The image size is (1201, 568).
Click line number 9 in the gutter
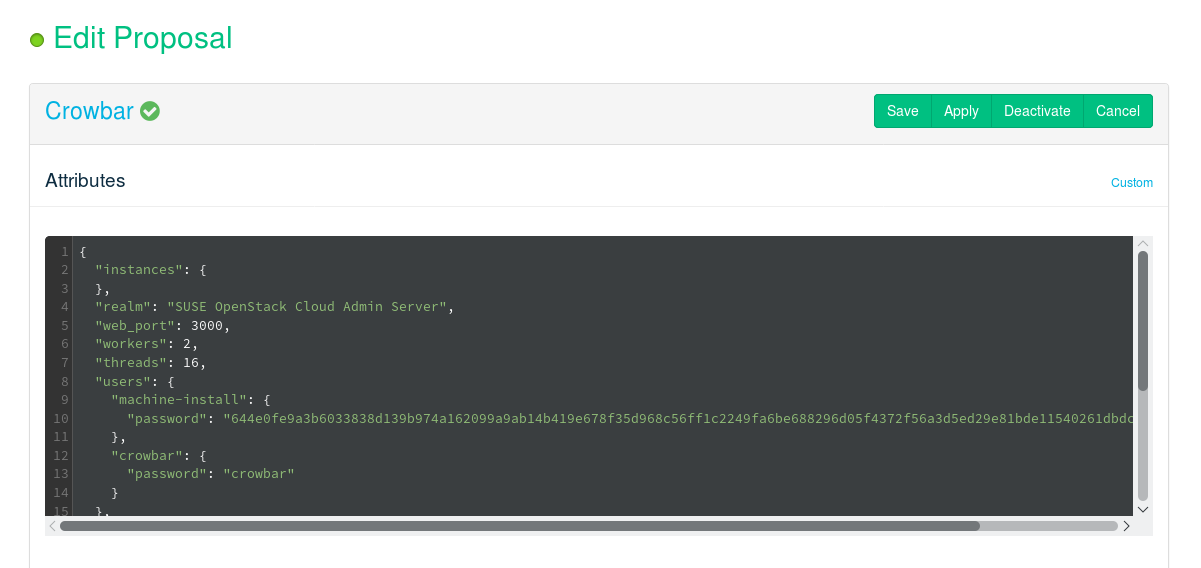point(65,399)
